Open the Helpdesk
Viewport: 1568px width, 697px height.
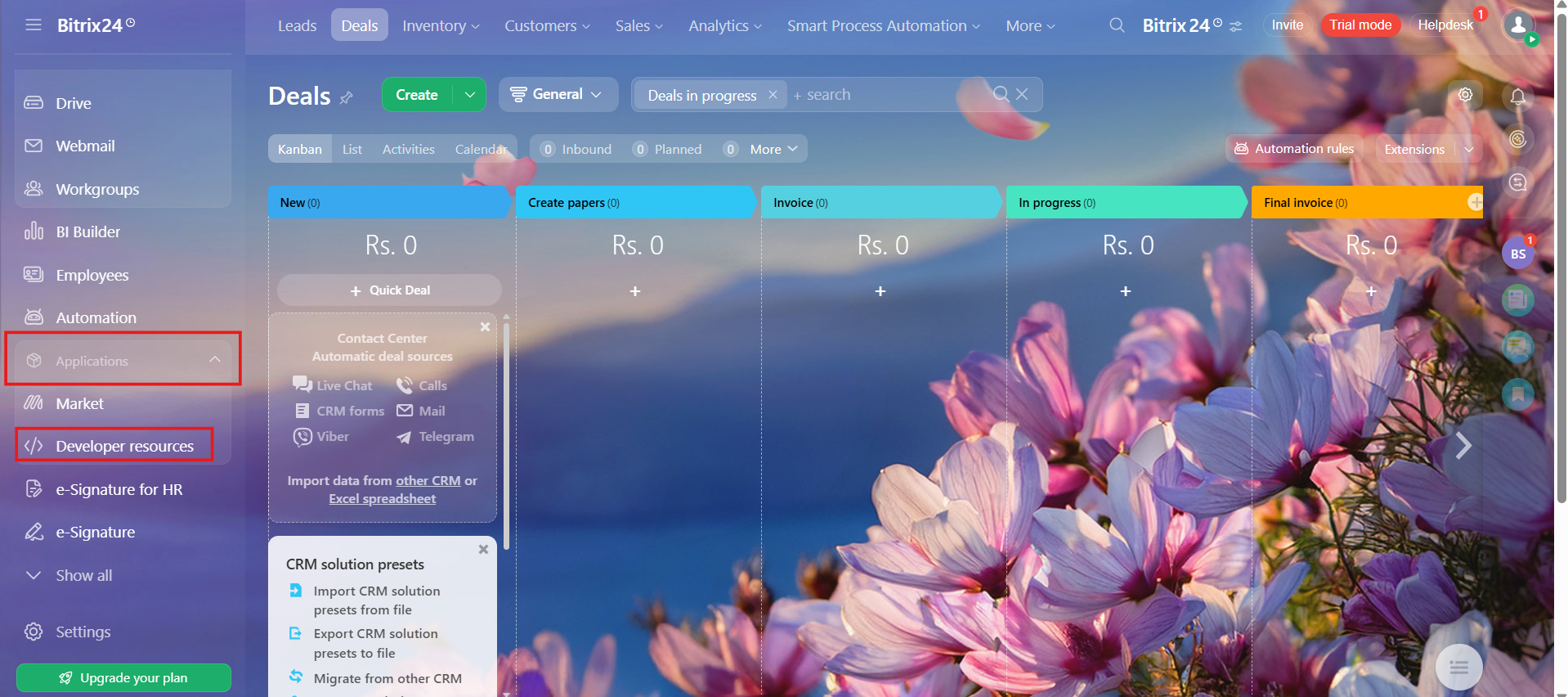tap(1445, 25)
